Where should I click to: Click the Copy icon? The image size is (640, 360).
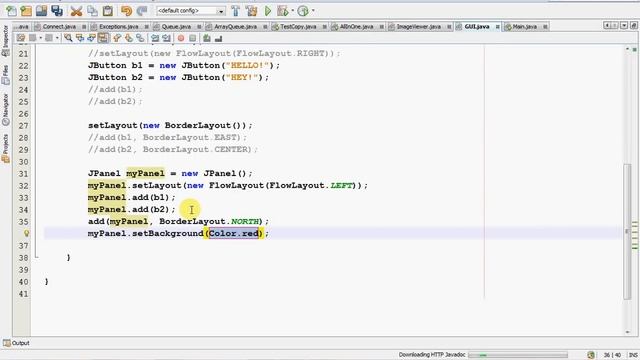pos(92,11)
